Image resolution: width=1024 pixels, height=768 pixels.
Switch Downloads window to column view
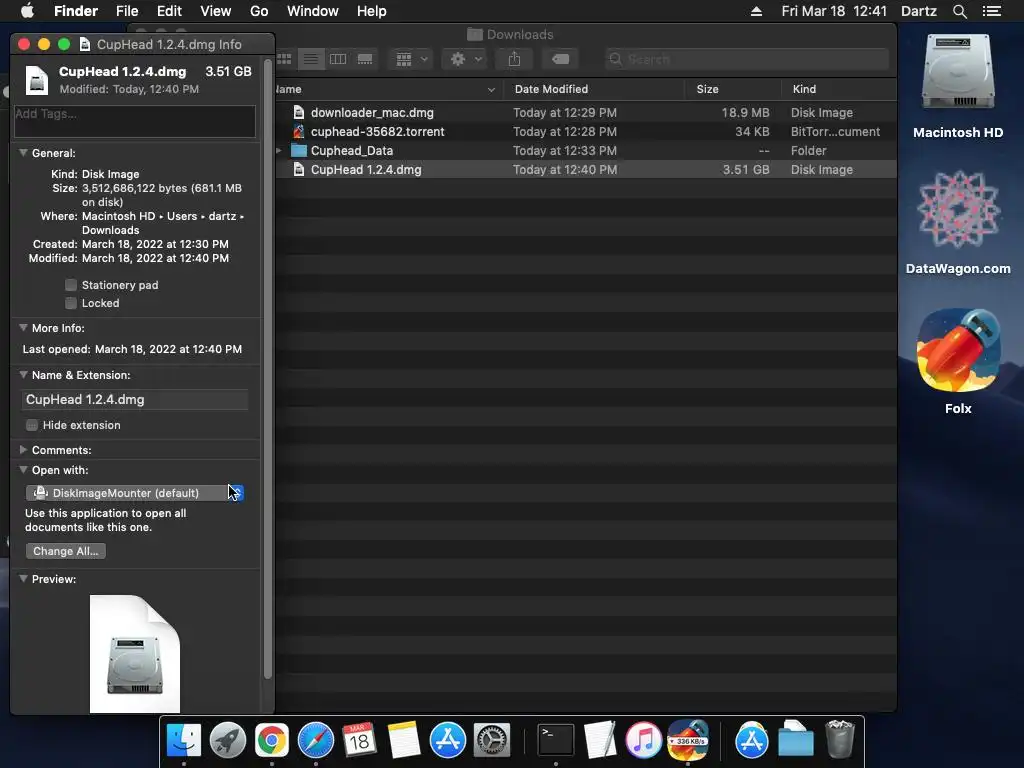click(x=338, y=59)
